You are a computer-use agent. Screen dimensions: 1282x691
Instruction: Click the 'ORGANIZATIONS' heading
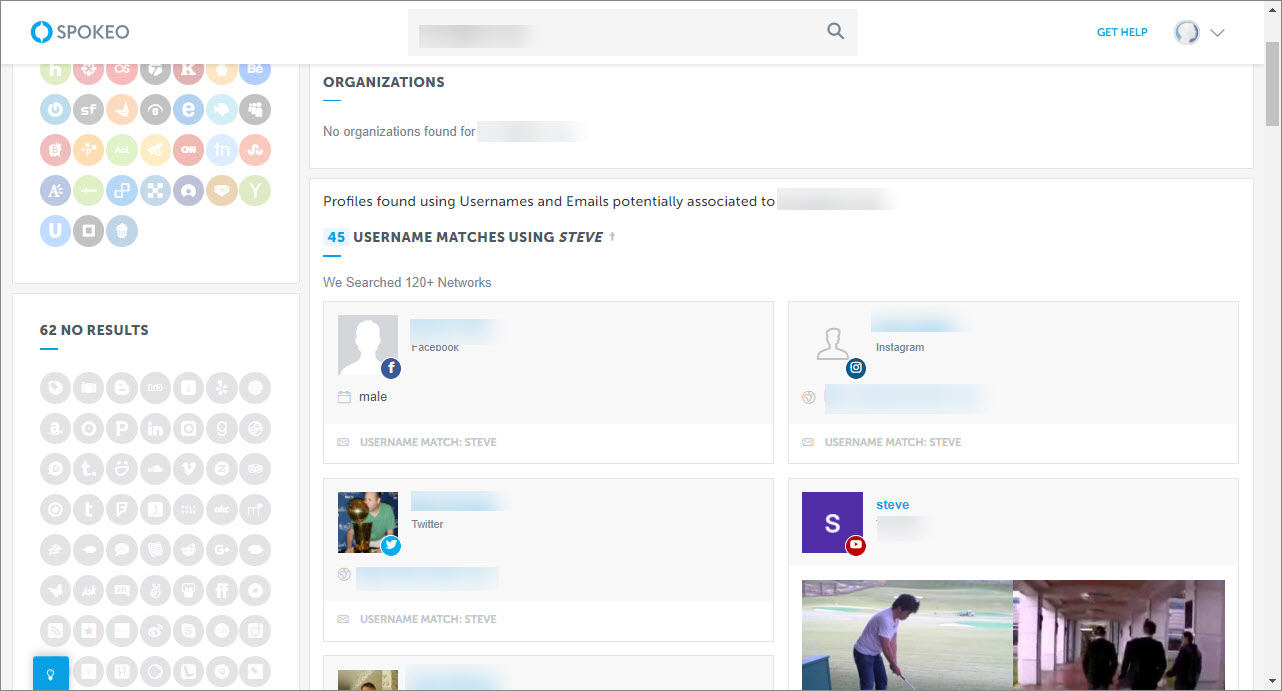point(384,82)
